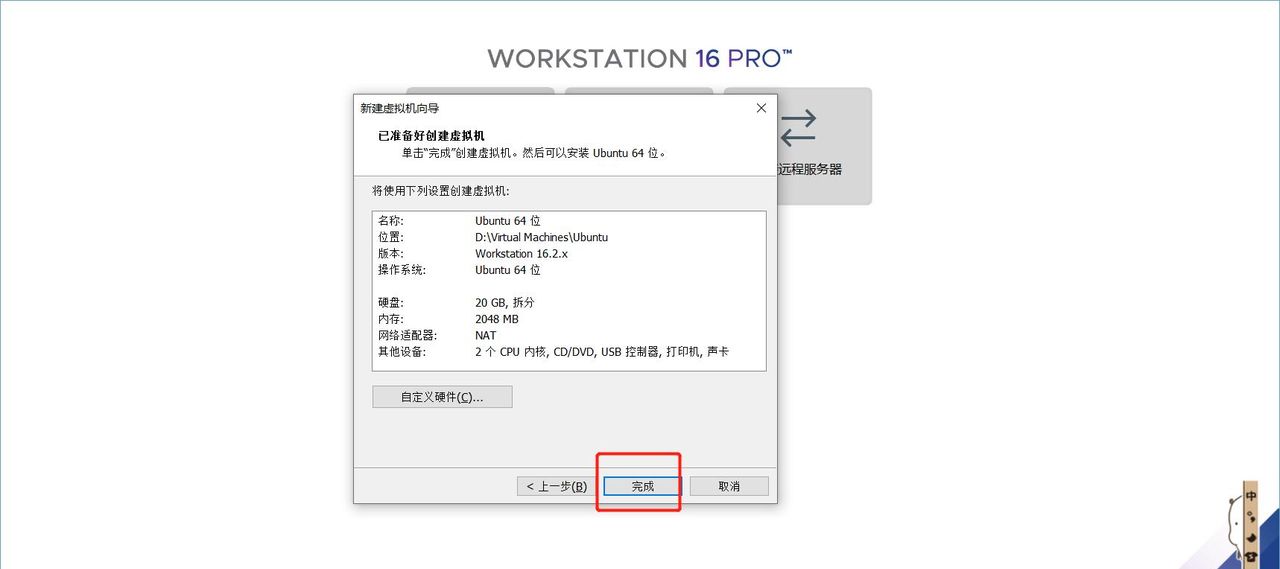Select the 名称 value 'Ubuntu 64 位'
This screenshot has height=569, width=1280.
(508, 220)
